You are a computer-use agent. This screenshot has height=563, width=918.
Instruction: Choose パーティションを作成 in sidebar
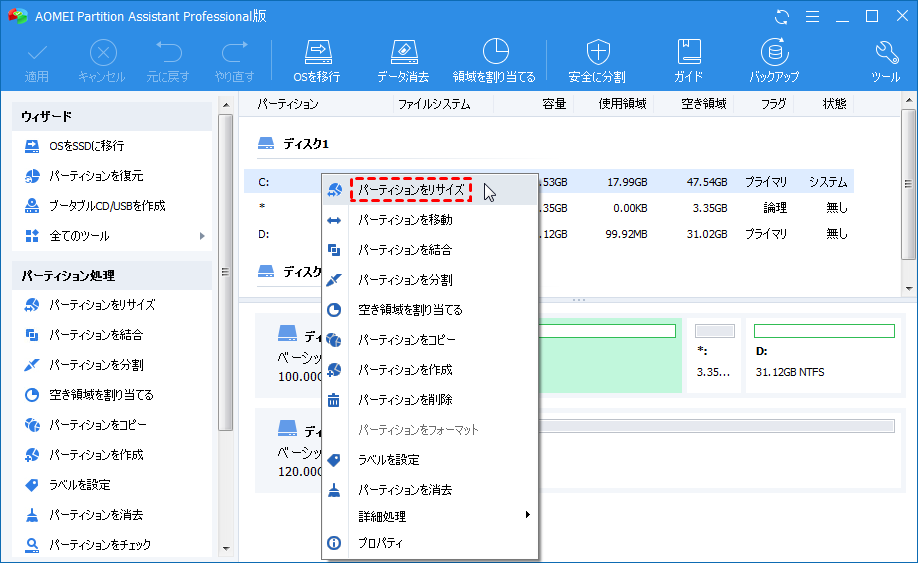coord(84,455)
